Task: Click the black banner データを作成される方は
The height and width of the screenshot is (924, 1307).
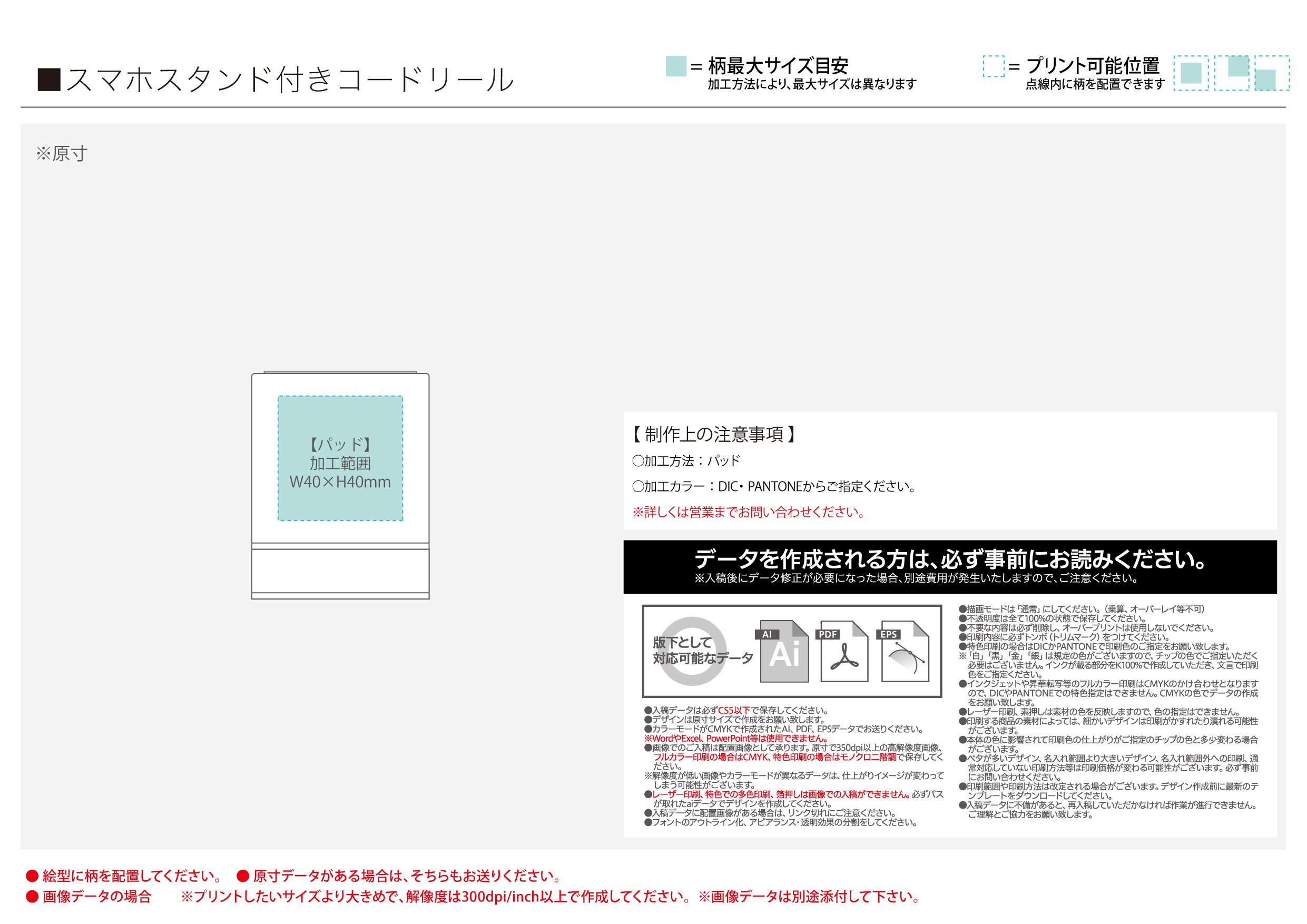Action: click(950, 567)
